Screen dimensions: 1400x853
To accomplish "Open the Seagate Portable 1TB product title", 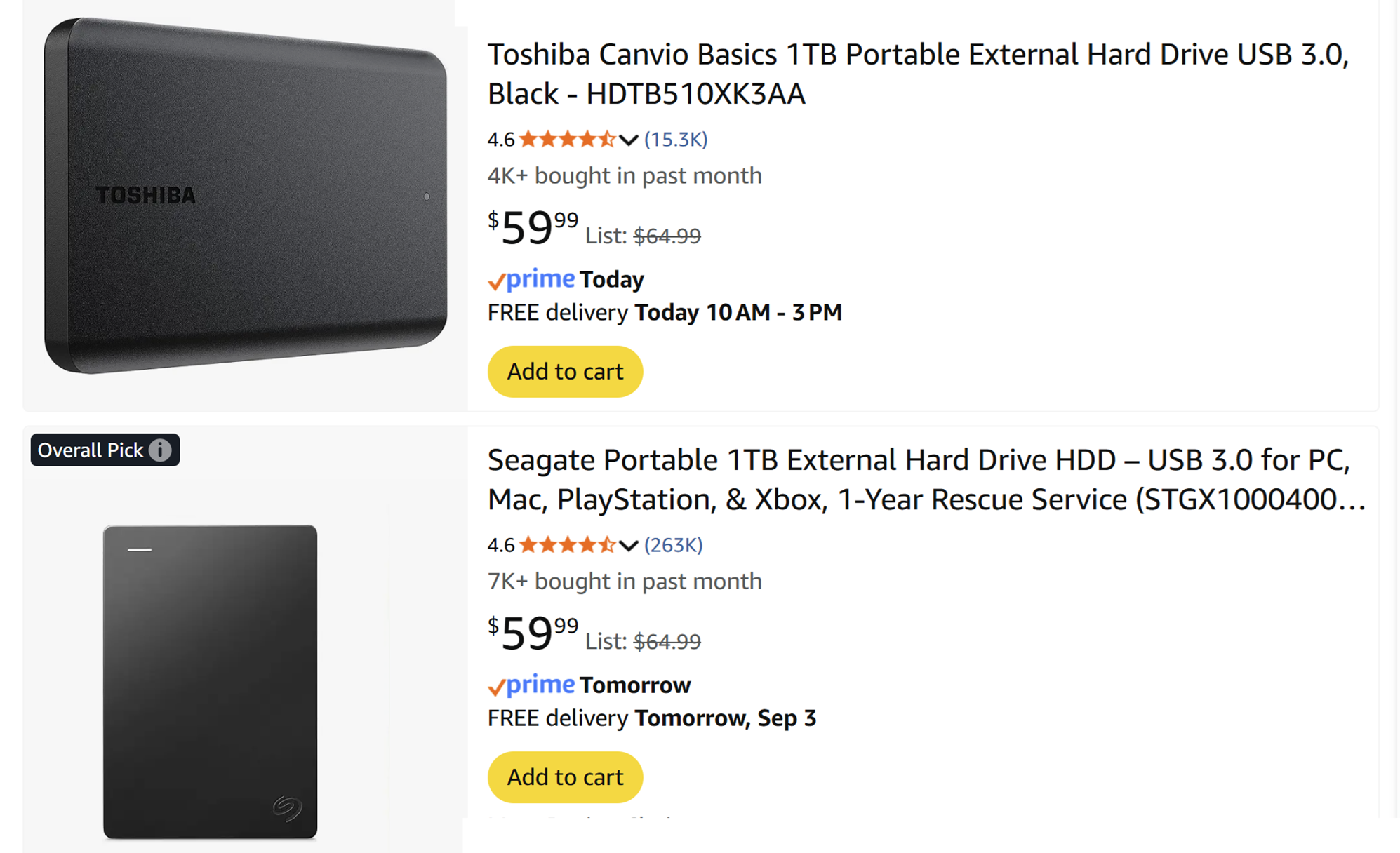I will [925, 480].
